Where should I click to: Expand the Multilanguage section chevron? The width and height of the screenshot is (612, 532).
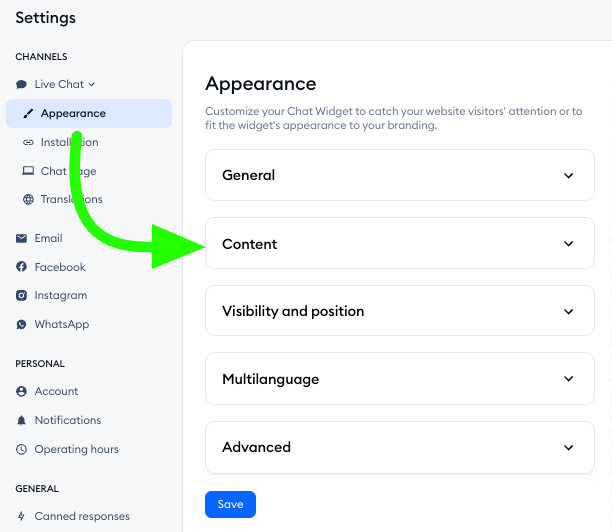pos(568,380)
